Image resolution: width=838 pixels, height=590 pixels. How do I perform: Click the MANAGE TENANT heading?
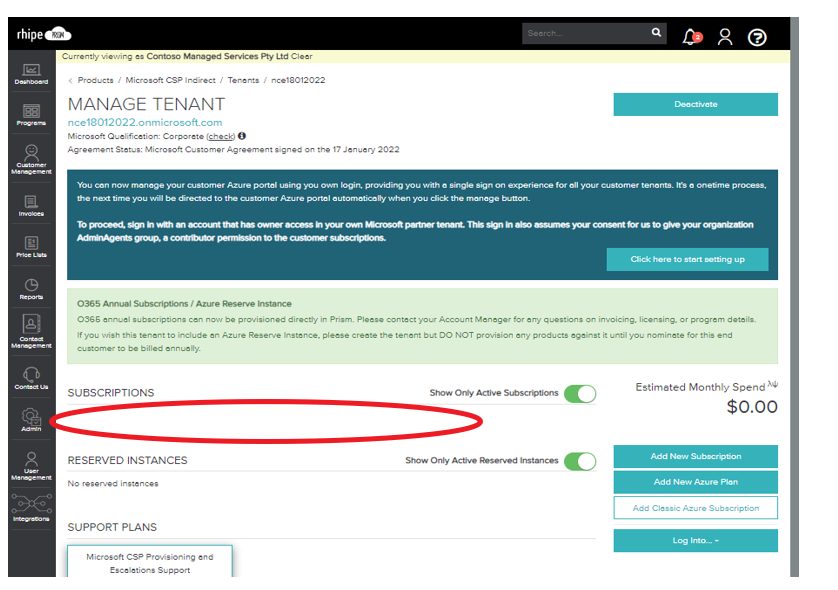[146, 104]
